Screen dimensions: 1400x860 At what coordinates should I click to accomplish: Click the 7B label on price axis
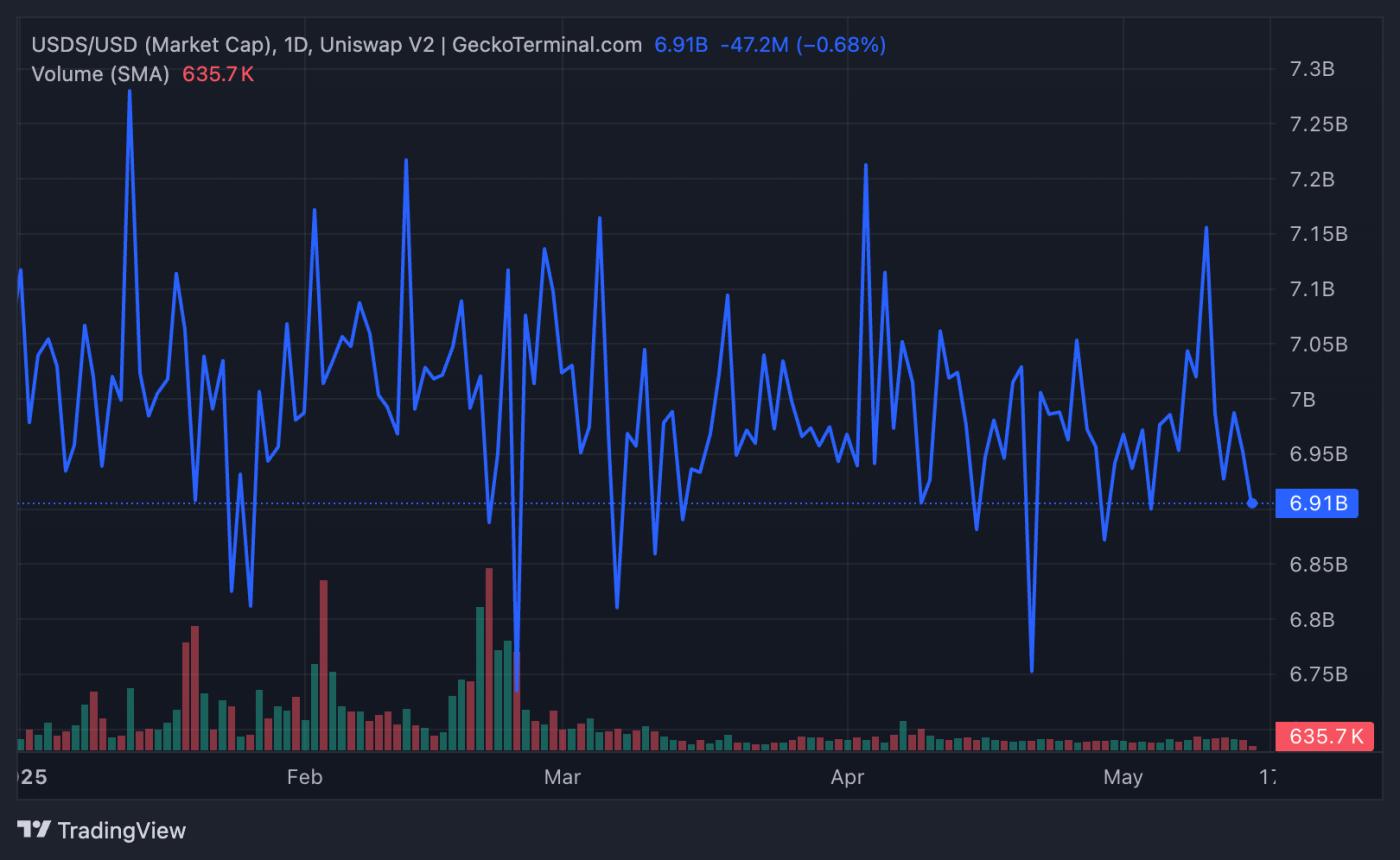1302,399
